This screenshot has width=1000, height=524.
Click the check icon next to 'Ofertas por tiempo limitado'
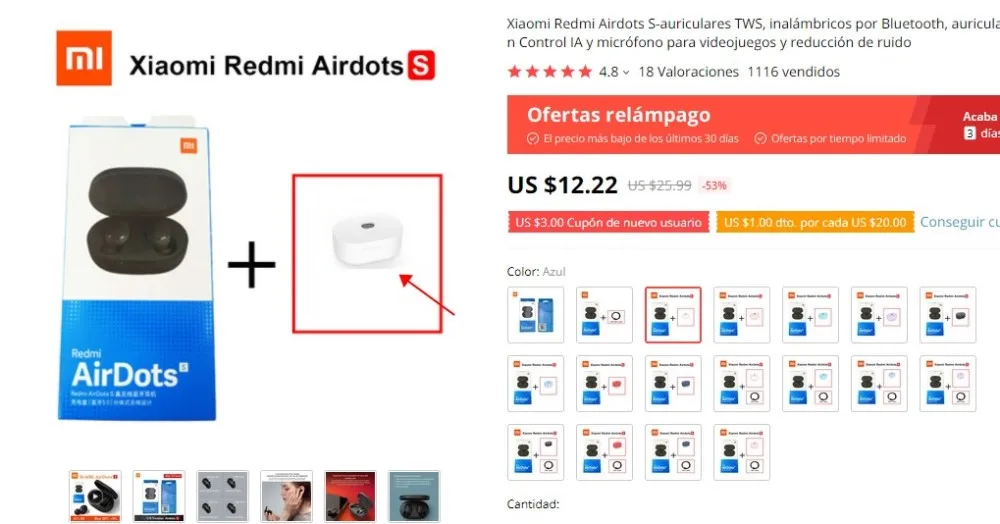tap(760, 138)
